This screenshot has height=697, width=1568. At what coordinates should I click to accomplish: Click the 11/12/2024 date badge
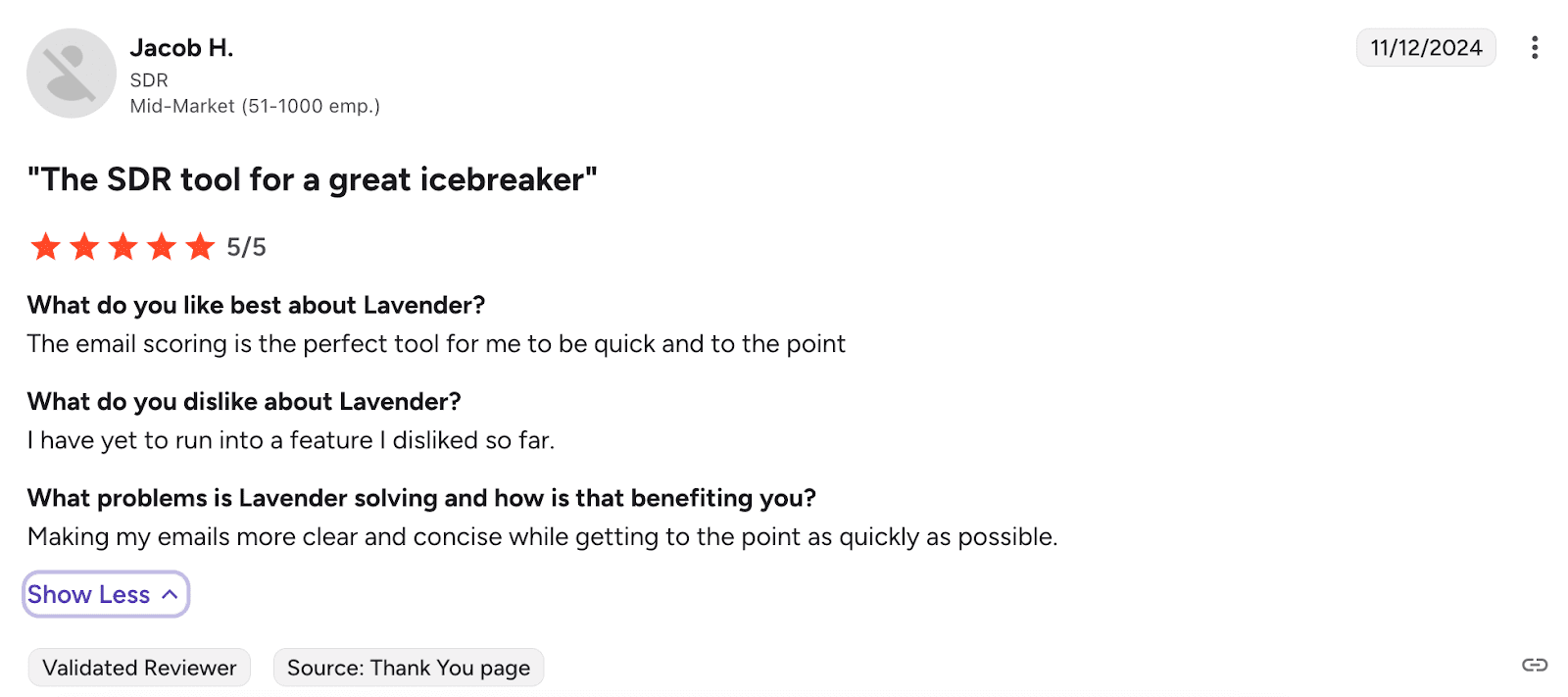point(1425,48)
